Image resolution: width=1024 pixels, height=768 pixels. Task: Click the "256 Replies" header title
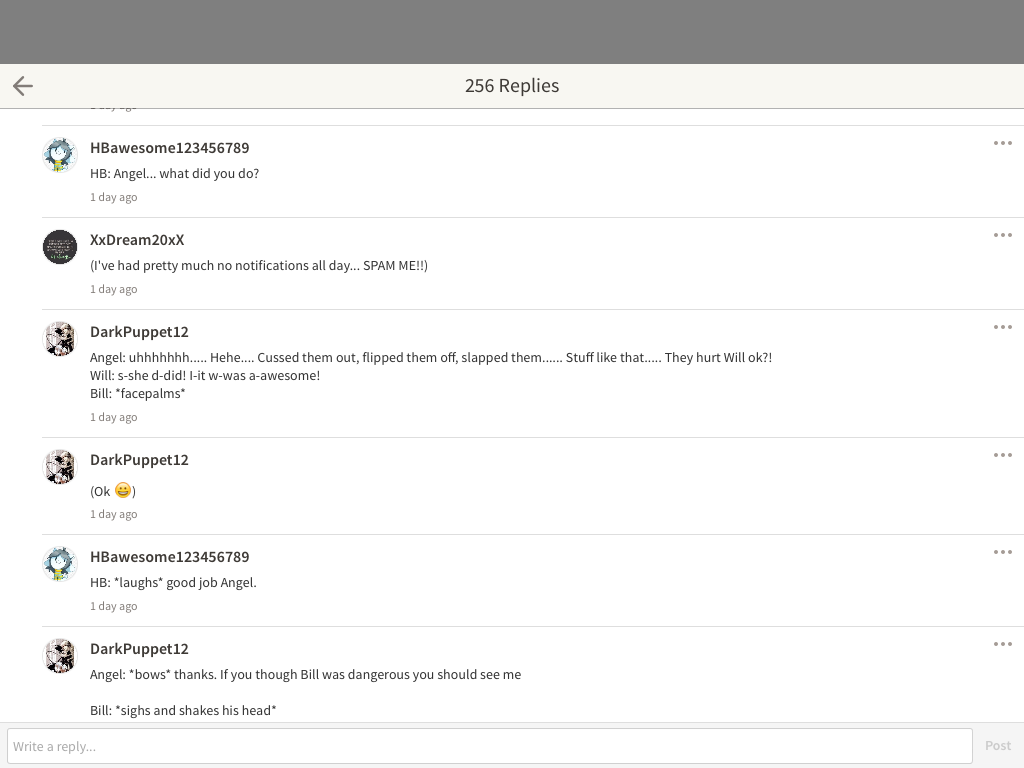pyautogui.click(x=512, y=86)
